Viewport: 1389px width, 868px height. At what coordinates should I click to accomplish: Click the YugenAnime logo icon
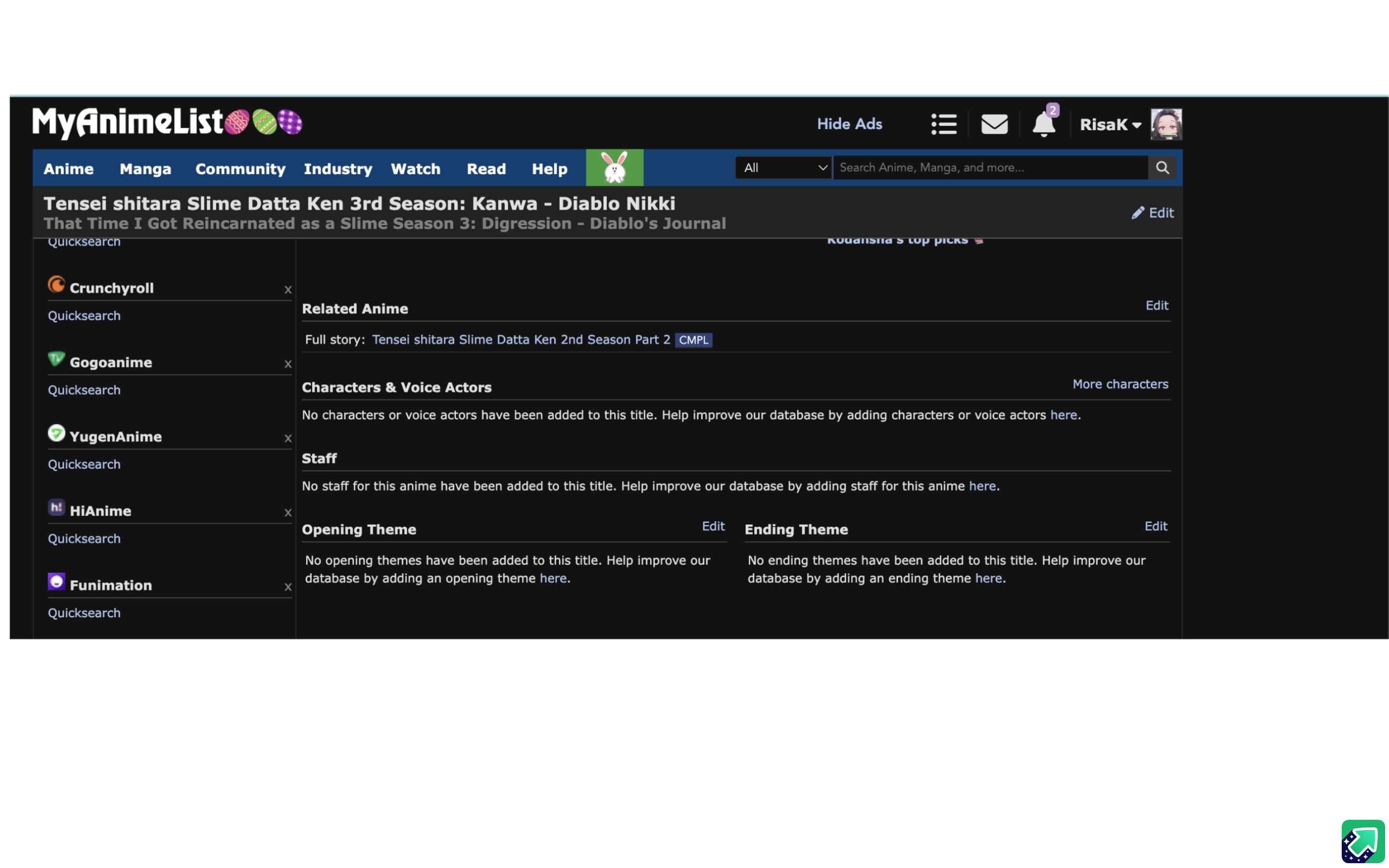(x=56, y=434)
